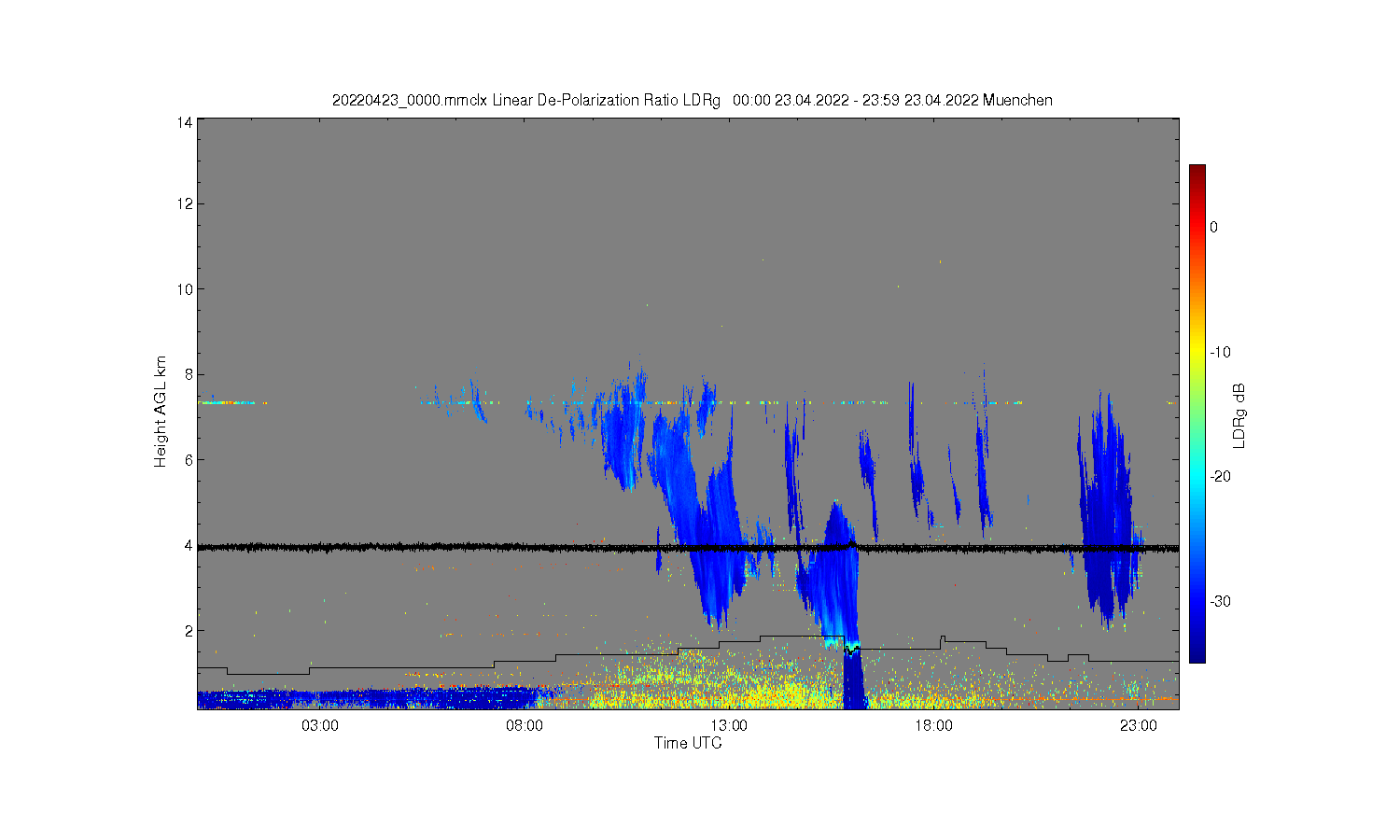Click the height tick label 14
Viewport: 1400px width, 840px height.
(x=185, y=122)
